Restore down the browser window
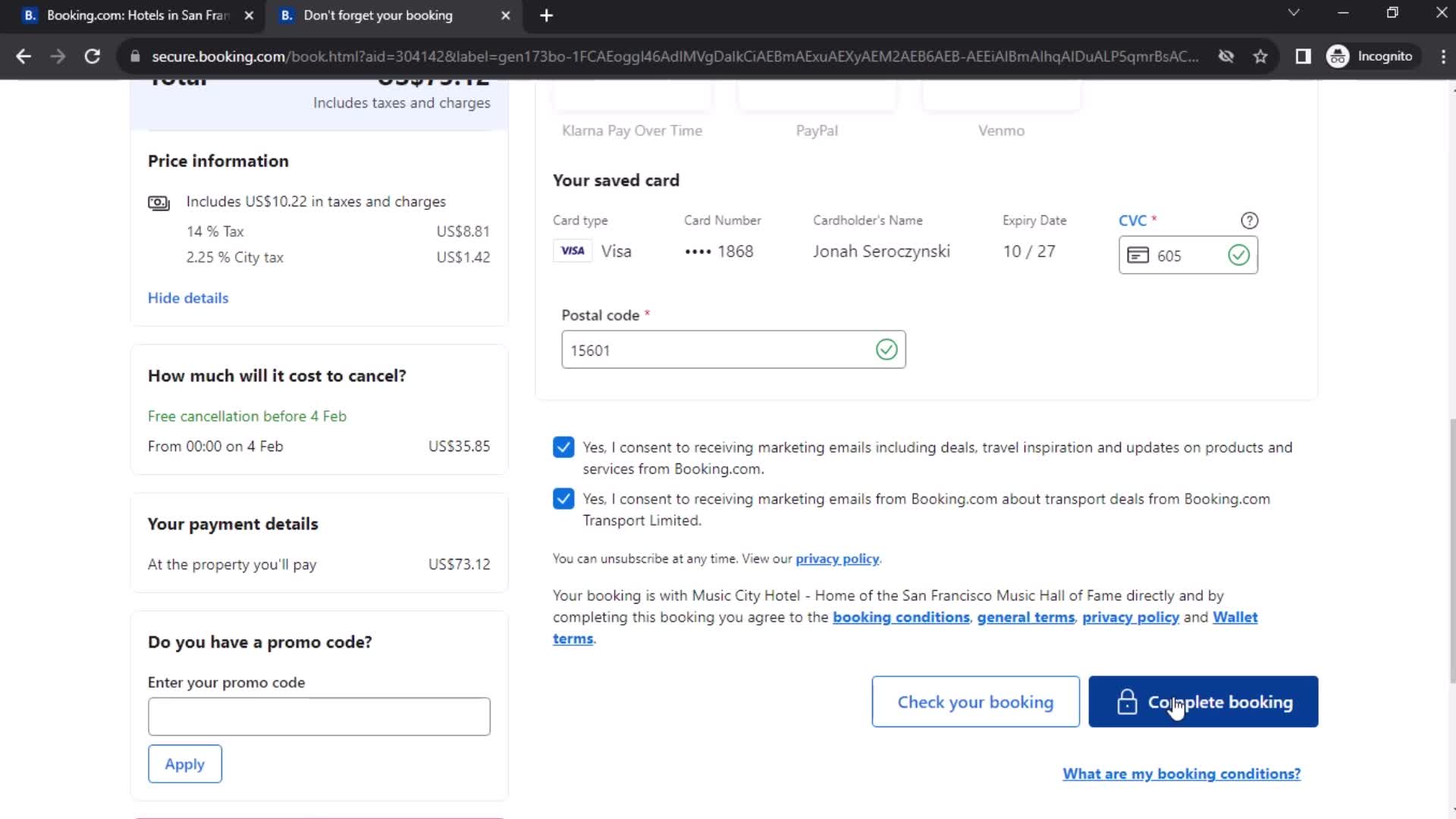The height and width of the screenshot is (819, 1456). 1392,13
